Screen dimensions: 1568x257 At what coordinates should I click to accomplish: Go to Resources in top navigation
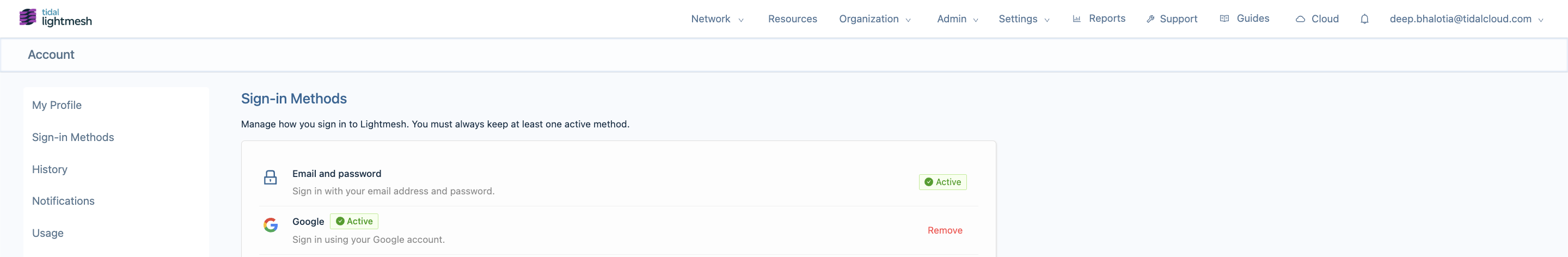click(792, 19)
